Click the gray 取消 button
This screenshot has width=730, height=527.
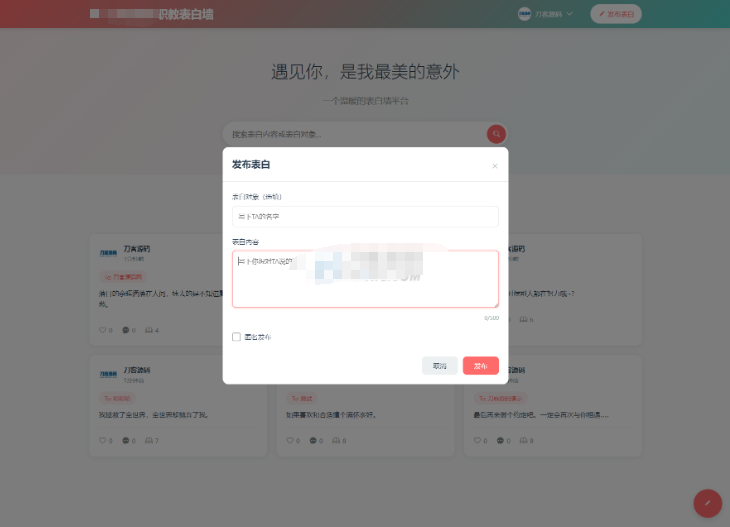click(439, 366)
